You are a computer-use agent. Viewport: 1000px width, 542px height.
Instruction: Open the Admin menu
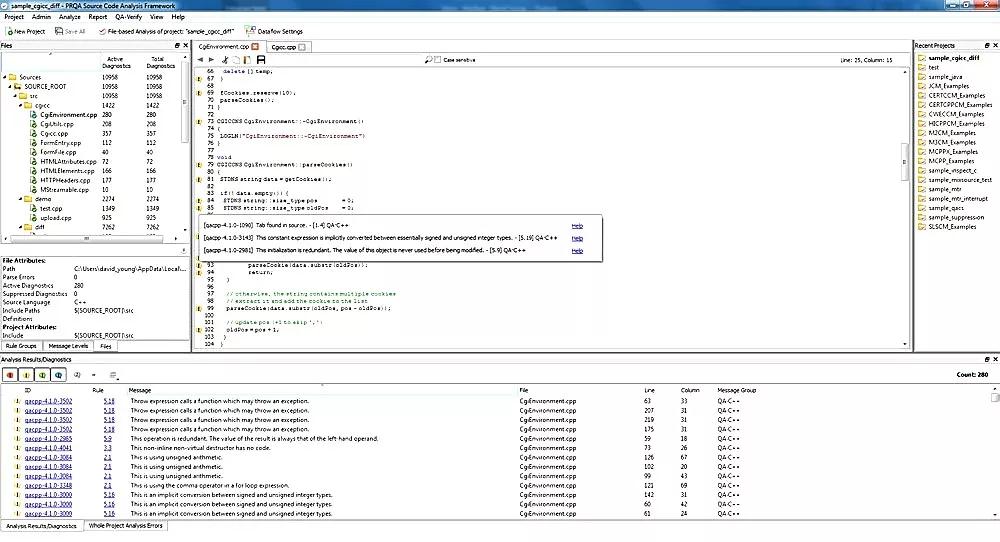pos(41,17)
